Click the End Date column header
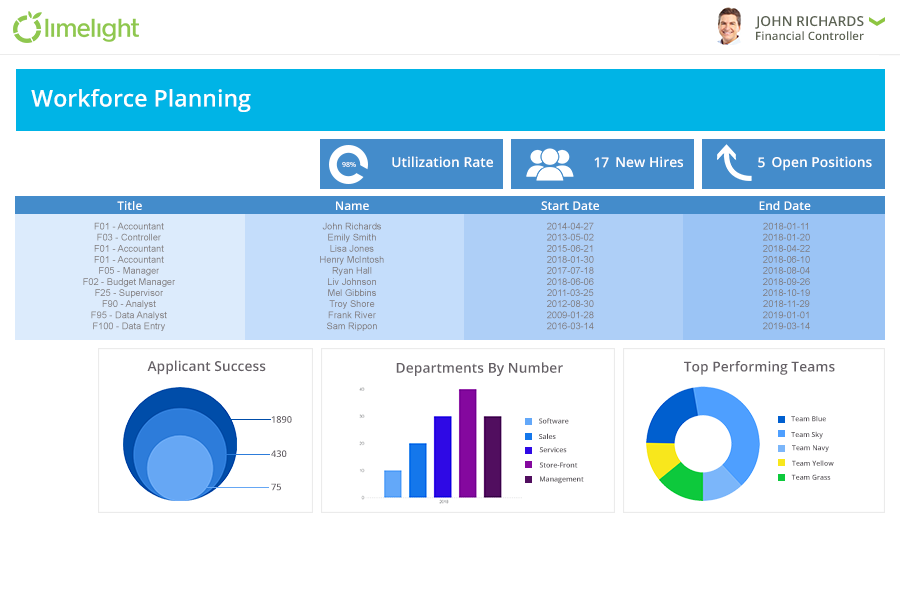900x600 pixels. [x=784, y=206]
